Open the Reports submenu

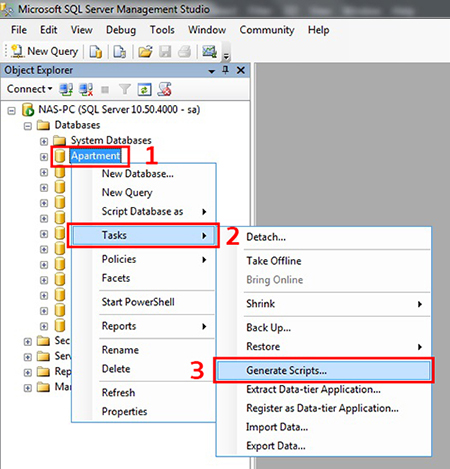tap(144, 326)
